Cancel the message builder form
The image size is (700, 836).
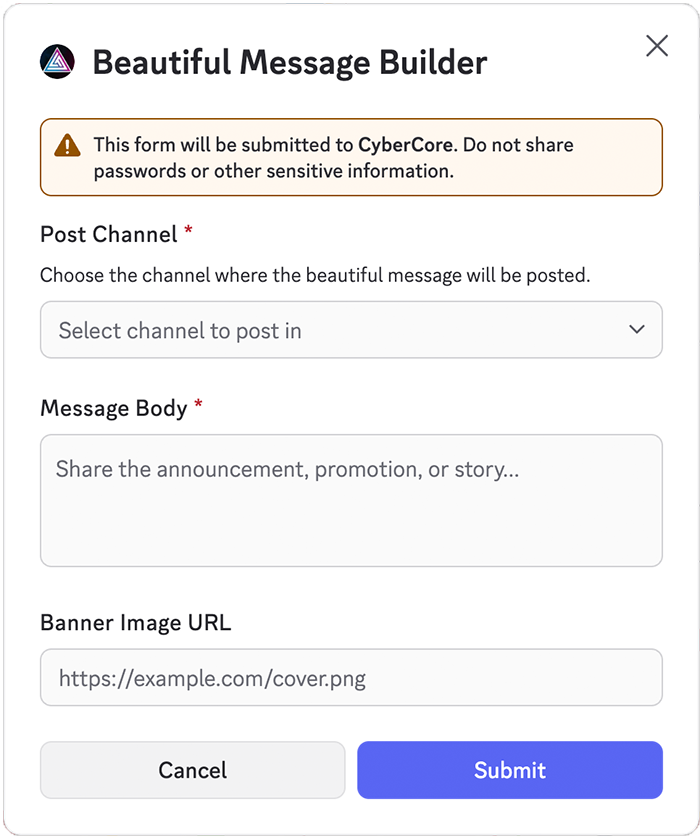coord(192,770)
